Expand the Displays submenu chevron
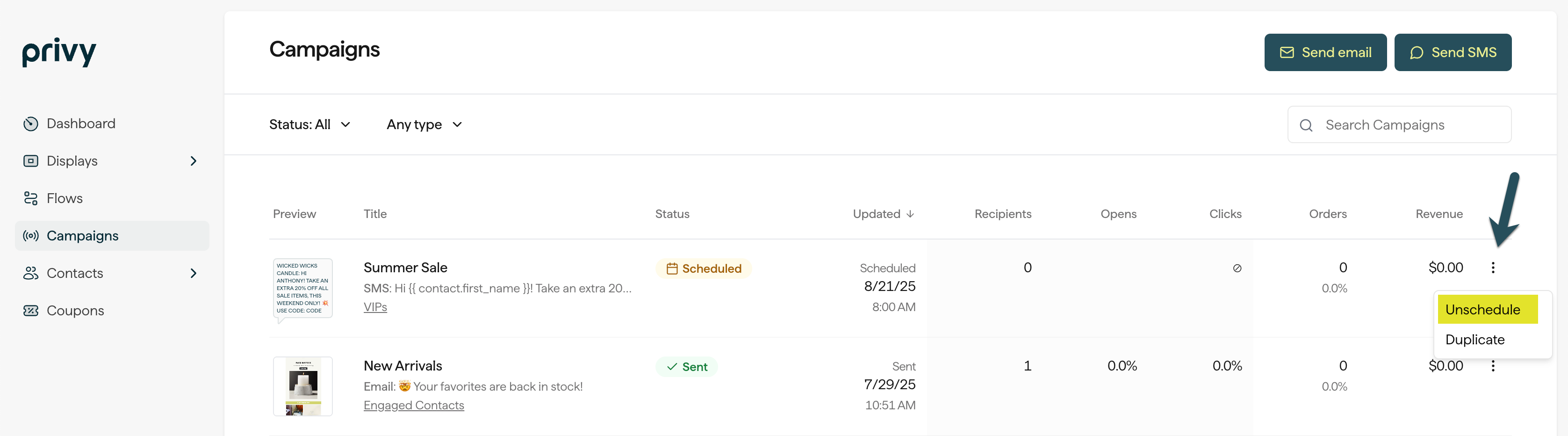This screenshot has height=436, width=1568. pyautogui.click(x=194, y=161)
